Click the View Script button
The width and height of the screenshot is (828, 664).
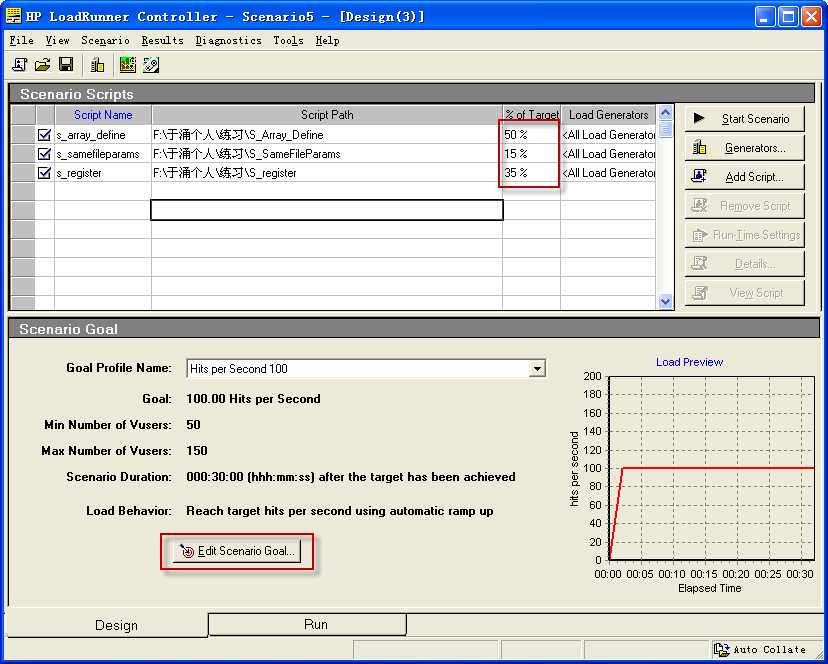745,293
